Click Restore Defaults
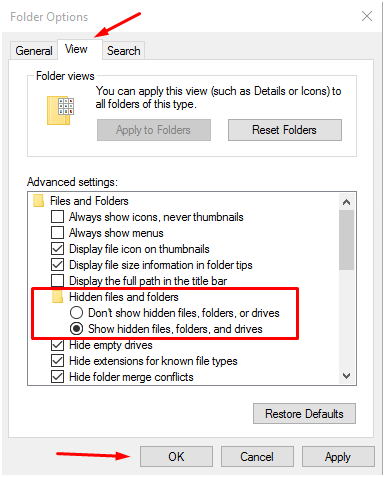Viewport: 385px width, 477px height. click(x=304, y=414)
